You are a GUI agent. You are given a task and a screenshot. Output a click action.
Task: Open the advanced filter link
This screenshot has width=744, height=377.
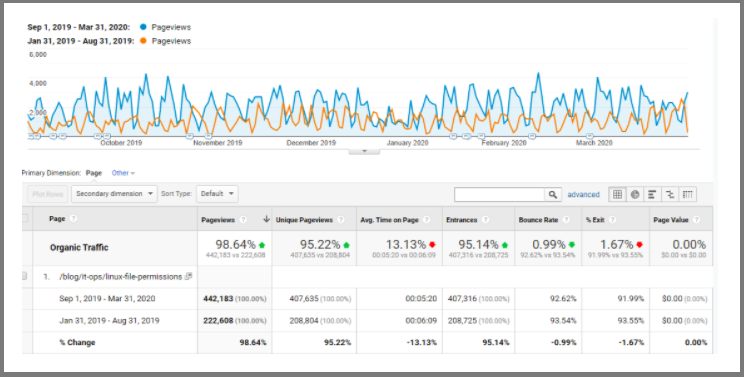583,194
